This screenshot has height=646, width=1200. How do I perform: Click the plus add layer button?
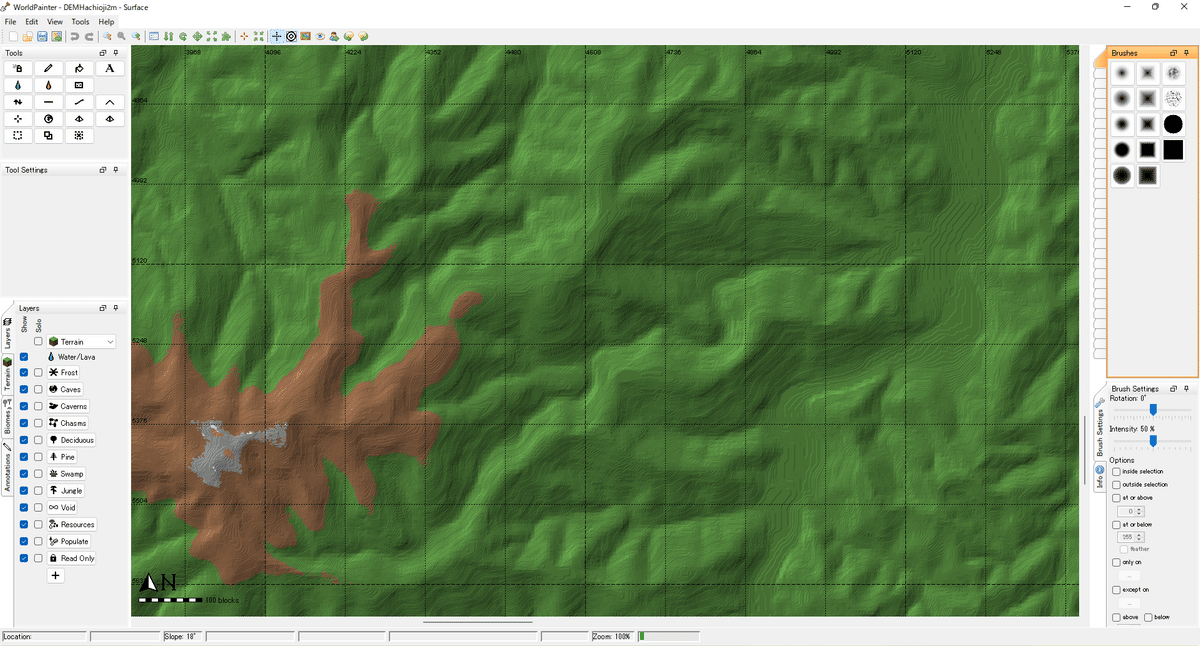56,575
